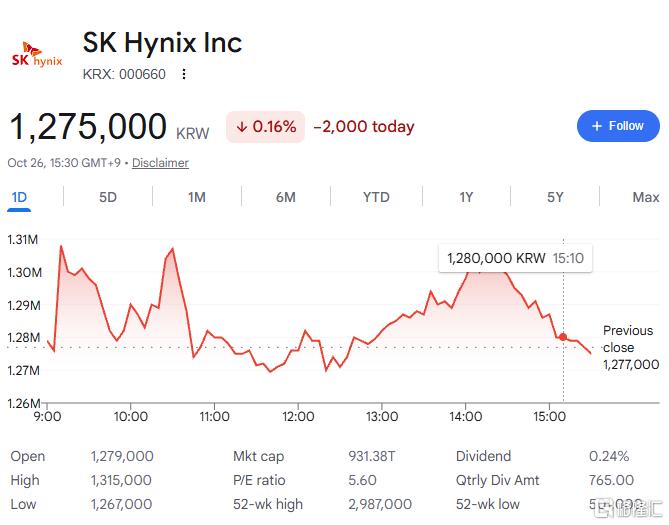The height and width of the screenshot is (525, 669).
Task: Click the -2,000 today text
Action: click(364, 127)
